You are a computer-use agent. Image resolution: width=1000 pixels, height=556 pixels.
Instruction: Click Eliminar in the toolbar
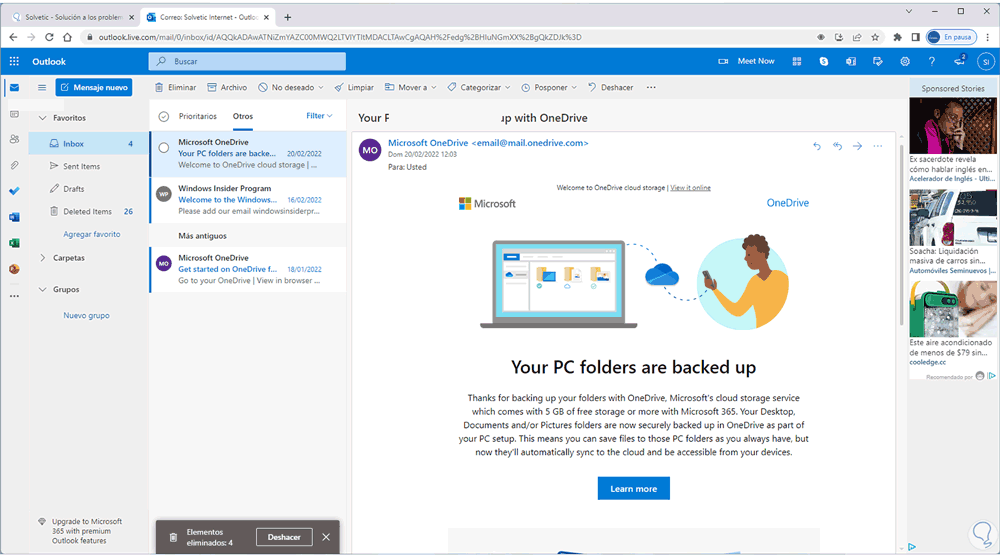pos(175,87)
